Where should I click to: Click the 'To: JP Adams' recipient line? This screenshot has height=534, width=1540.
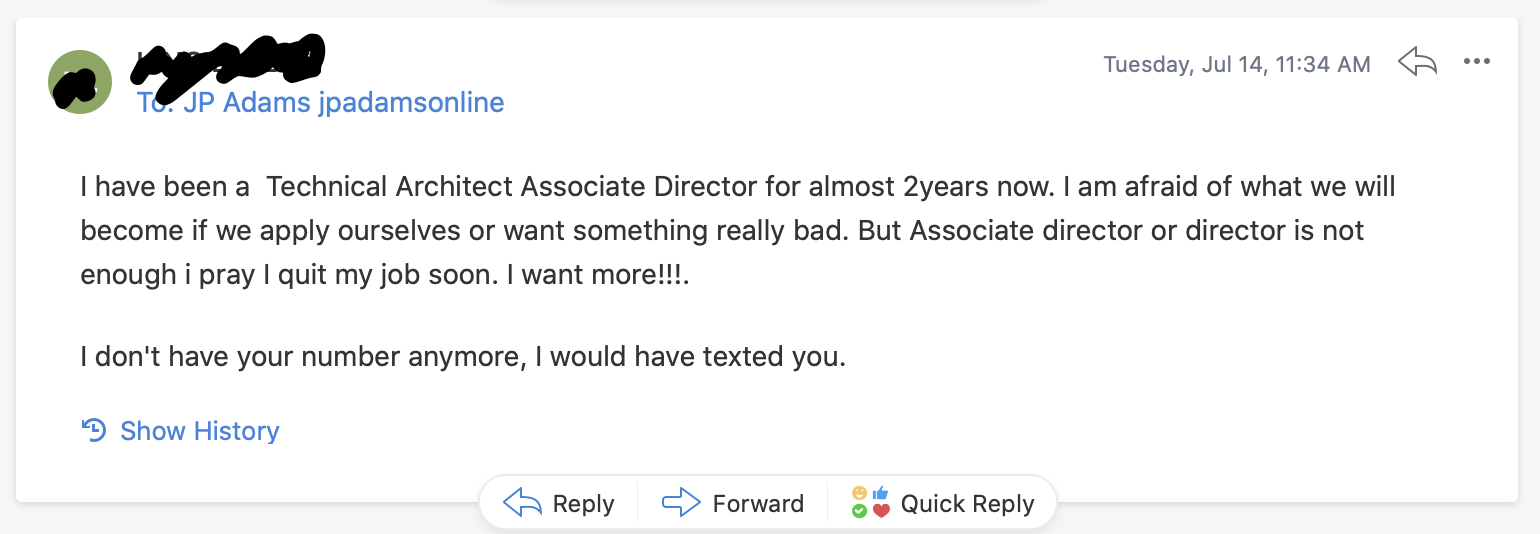tap(320, 102)
